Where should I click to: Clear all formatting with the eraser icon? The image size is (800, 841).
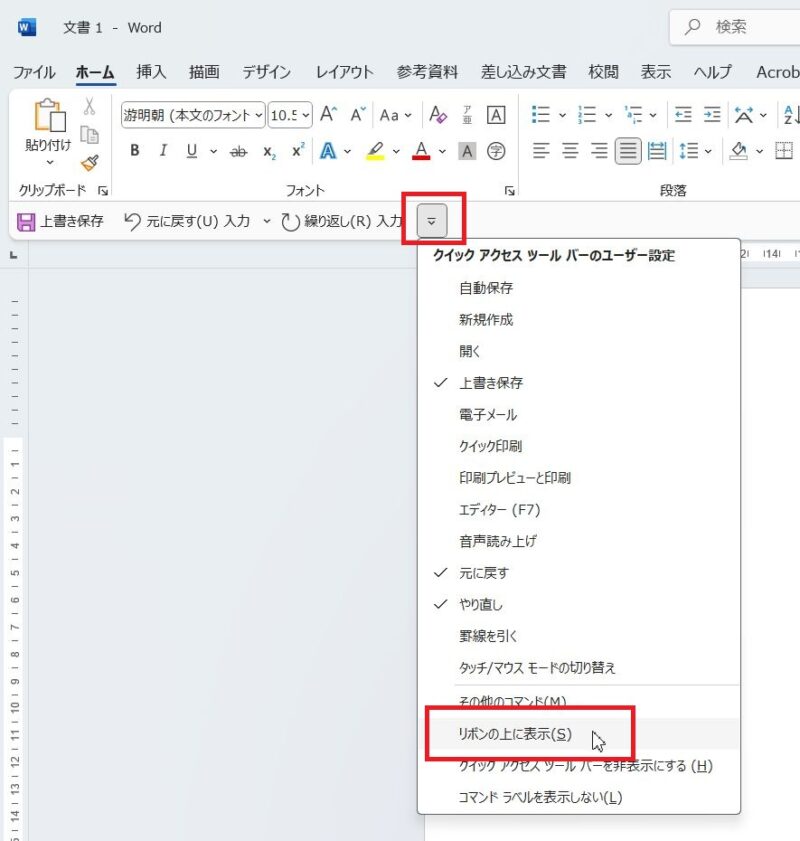click(x=438, y=115)
